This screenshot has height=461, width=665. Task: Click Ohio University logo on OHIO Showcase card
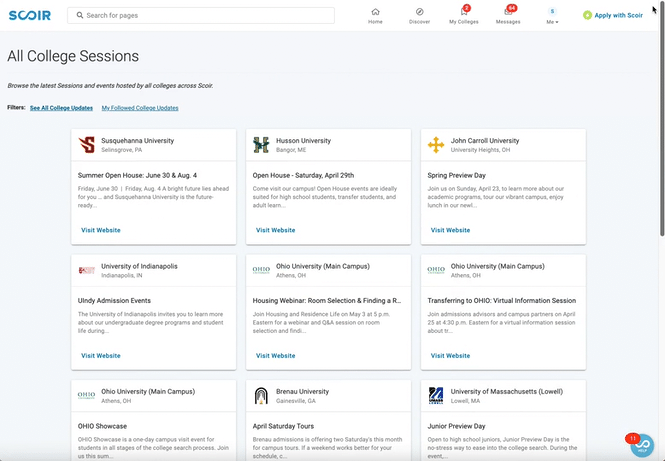87,395
